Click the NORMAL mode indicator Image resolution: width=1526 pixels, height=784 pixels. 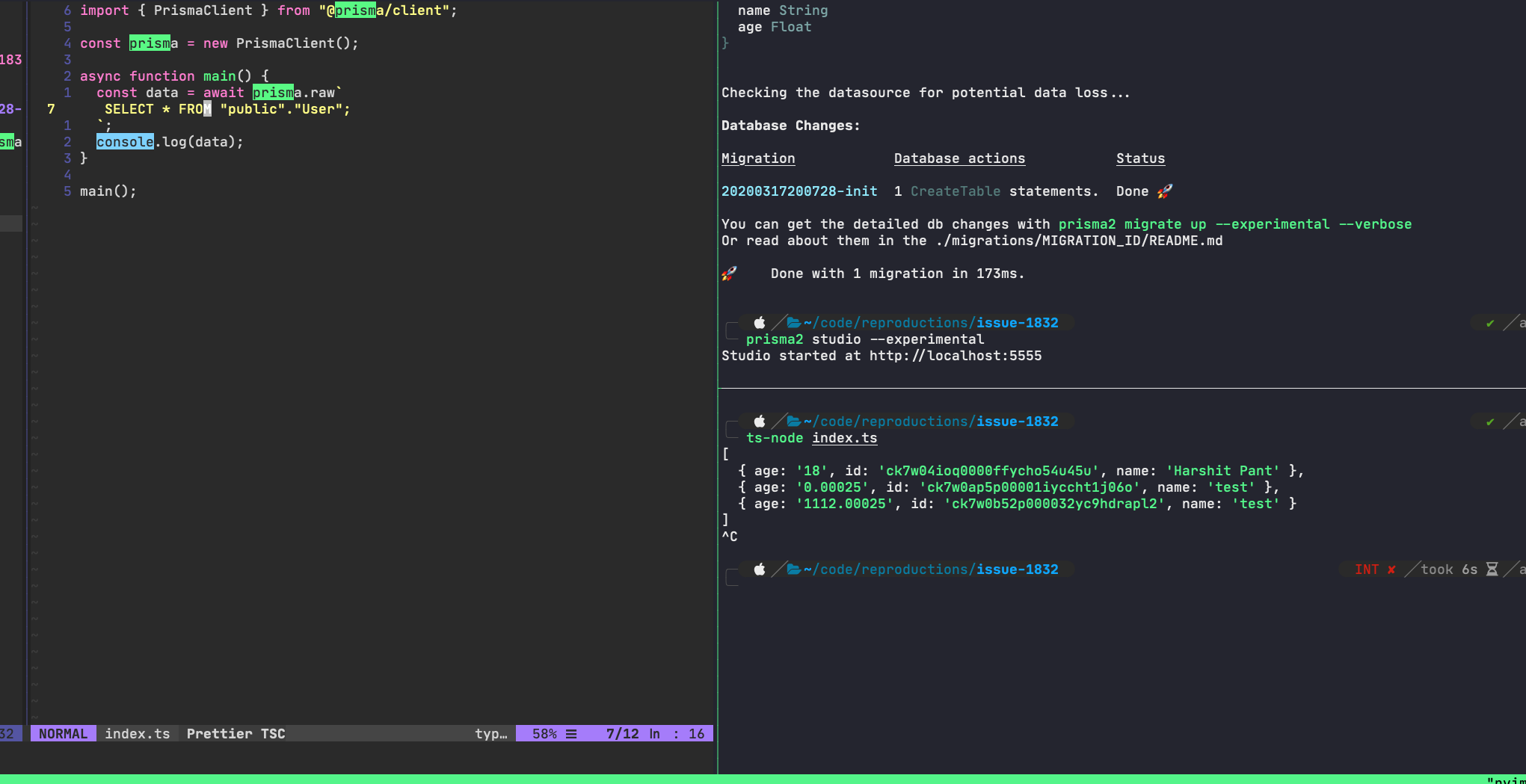[x=63, y=733]
